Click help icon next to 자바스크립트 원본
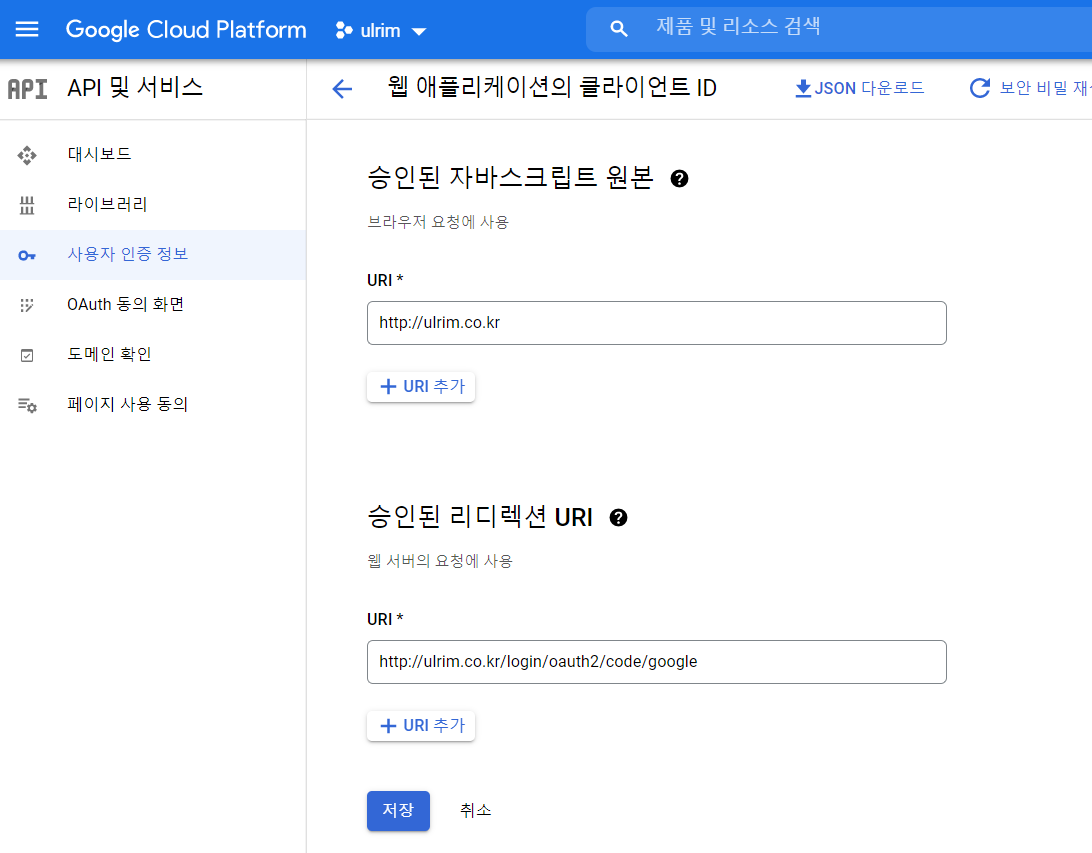This screenshot has width=1092, height=853. pos(679,179)
